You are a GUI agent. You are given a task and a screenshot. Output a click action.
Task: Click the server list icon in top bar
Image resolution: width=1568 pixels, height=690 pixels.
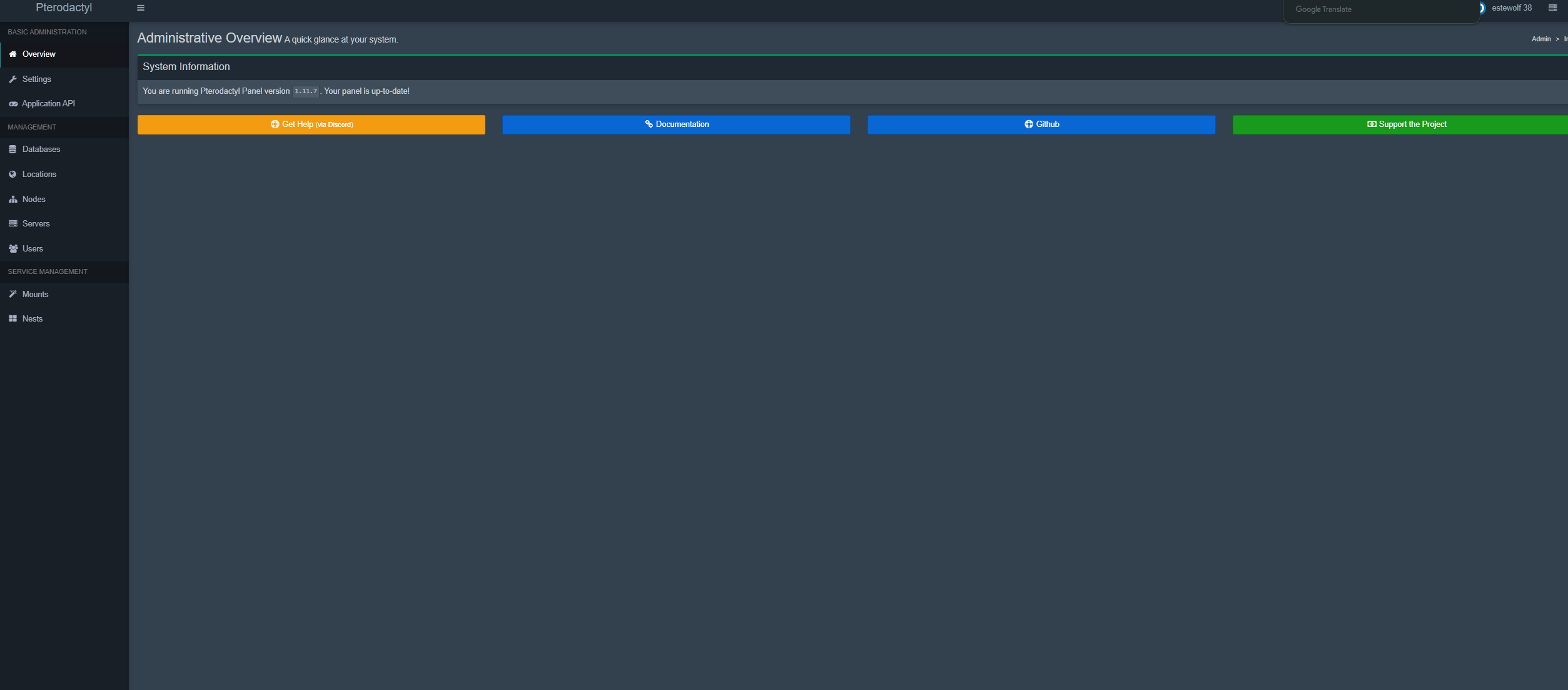(x=1552, y=8)
